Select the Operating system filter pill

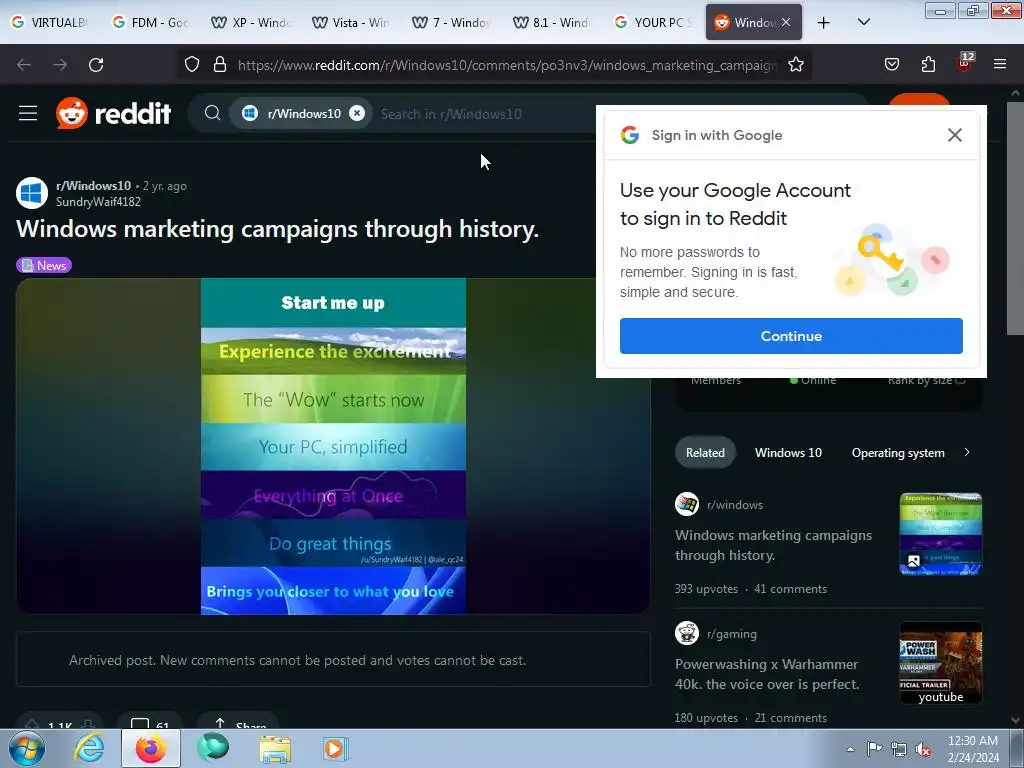pos(898,453)
